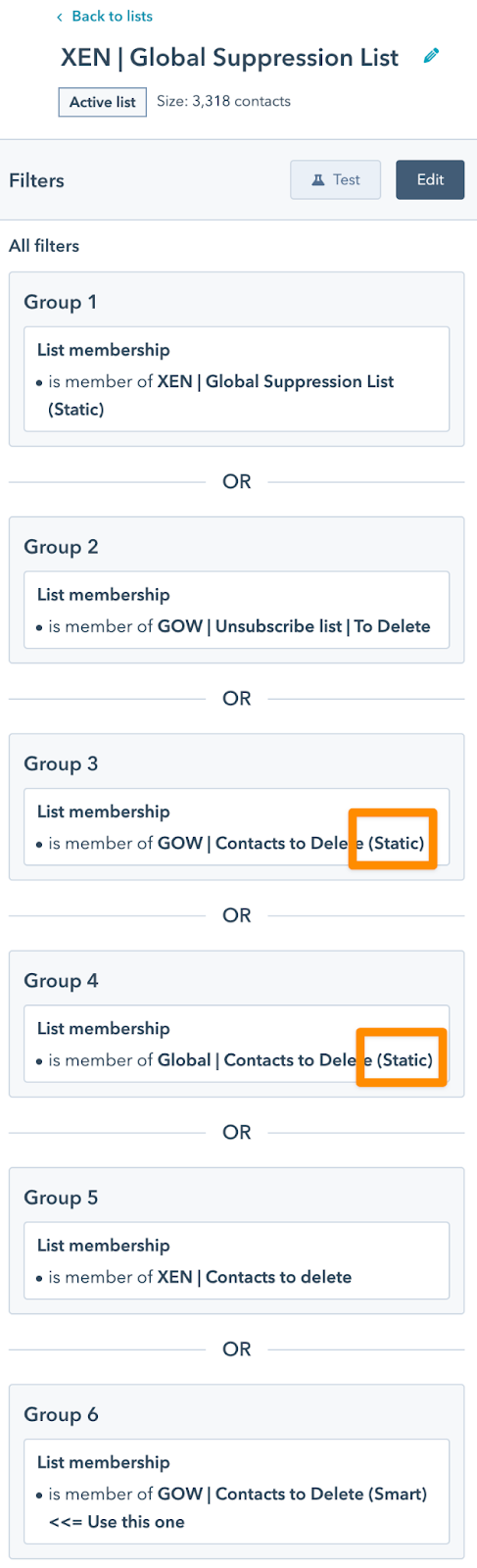Image resolution: width=477 pixels, height=1568 pixels.
Task: Click the flask icon on Test button
Action: pyautogui.click(x=318, y=180)
